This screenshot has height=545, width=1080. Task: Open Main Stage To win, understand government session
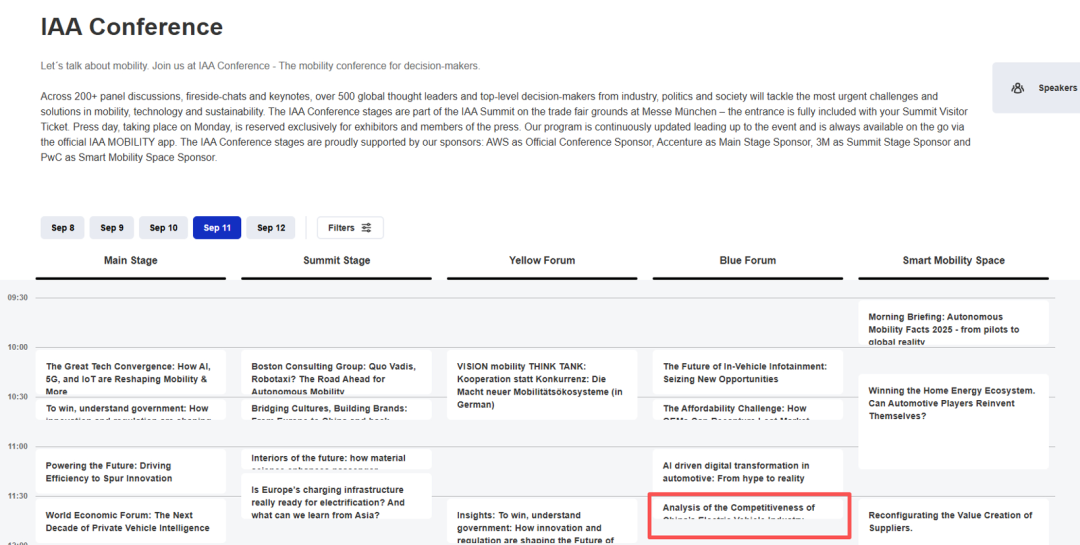coord(131,409)
